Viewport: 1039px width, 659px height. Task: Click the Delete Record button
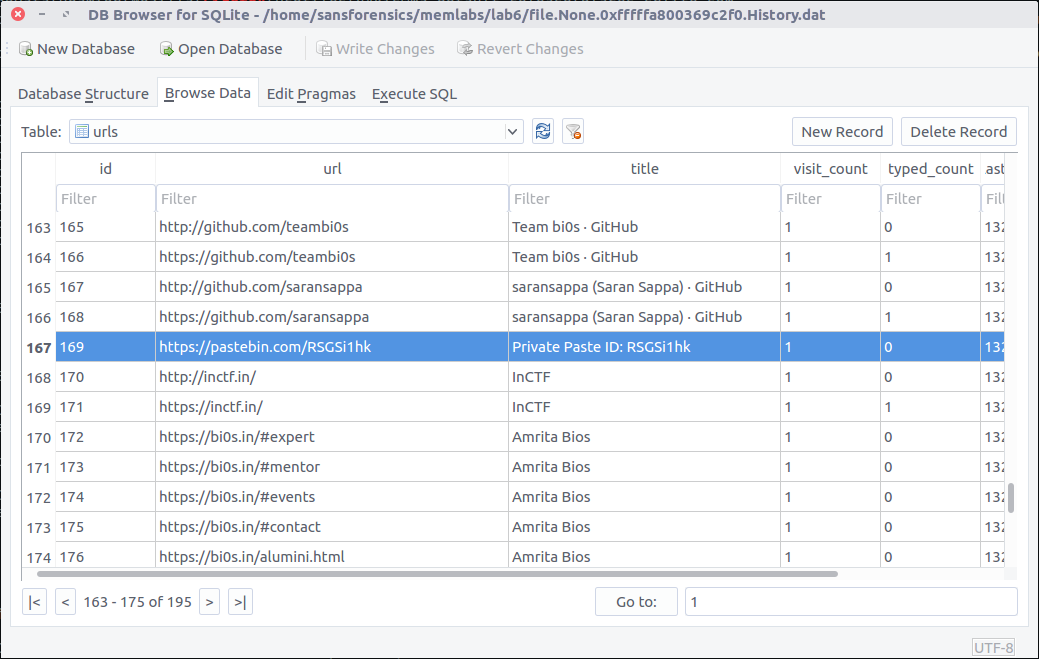click(958, 131)
